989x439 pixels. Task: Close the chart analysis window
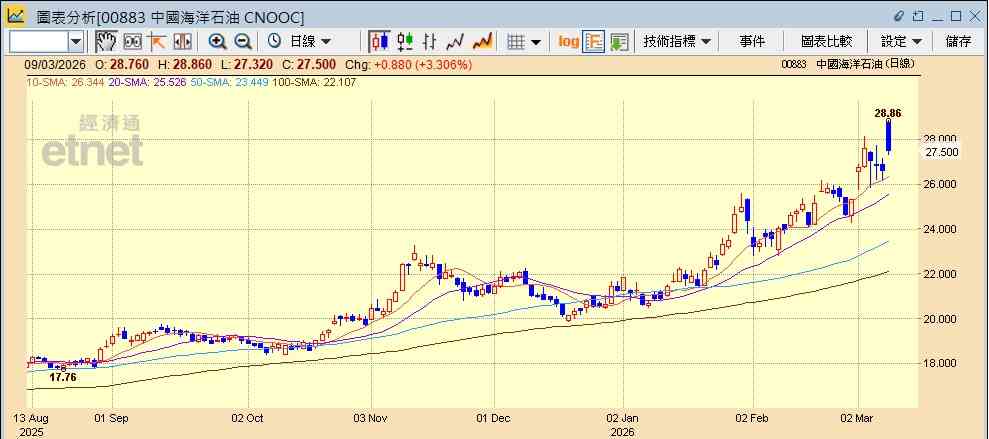pyautogui.click(x=974, y=16)
